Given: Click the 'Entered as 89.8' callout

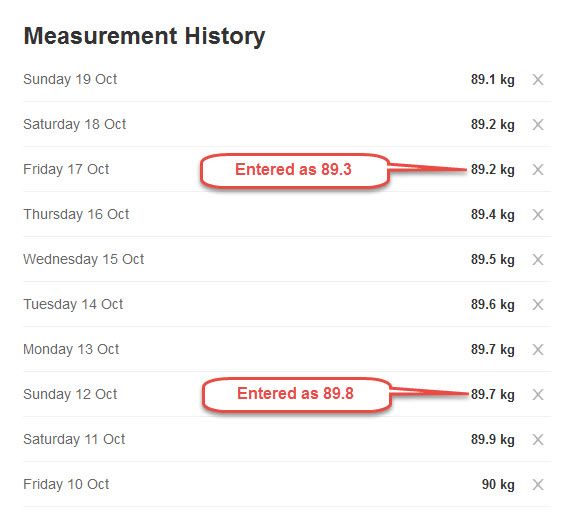Looking at the screenshot, I should coord(296,394).
